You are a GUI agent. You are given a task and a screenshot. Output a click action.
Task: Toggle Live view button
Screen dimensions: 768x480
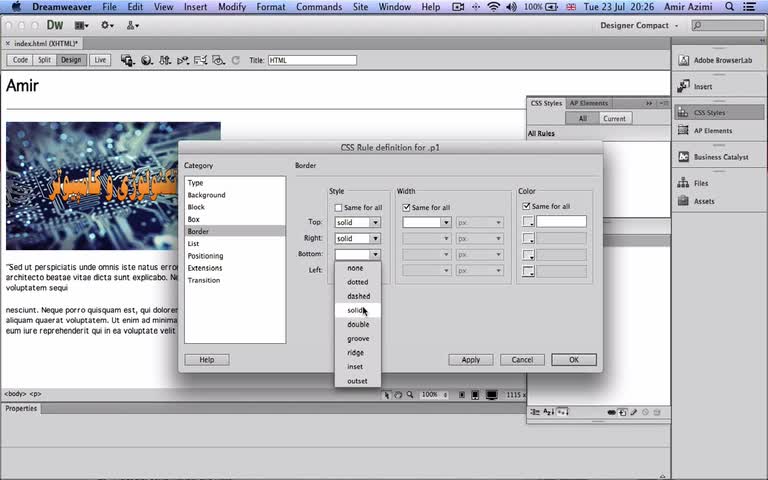100,60
